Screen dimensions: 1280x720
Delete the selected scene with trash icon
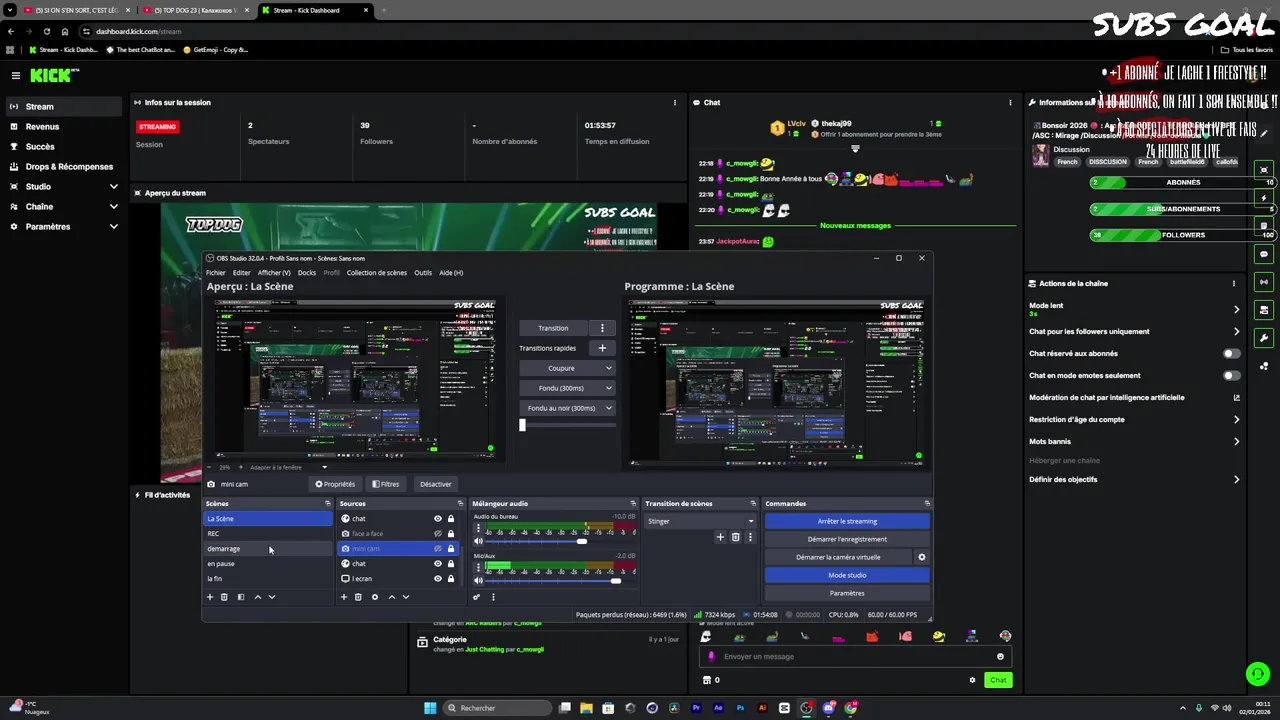click(224, 597)
